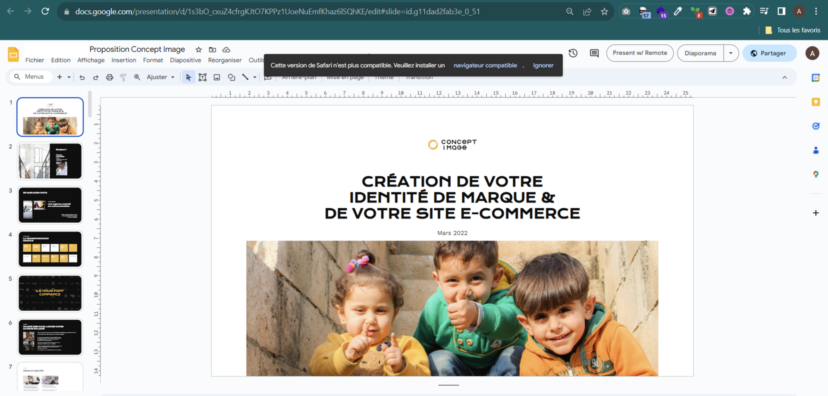Screen dimensions: 828x396
Task: Open the Diapositive menu
Action: tap(185, 60)
